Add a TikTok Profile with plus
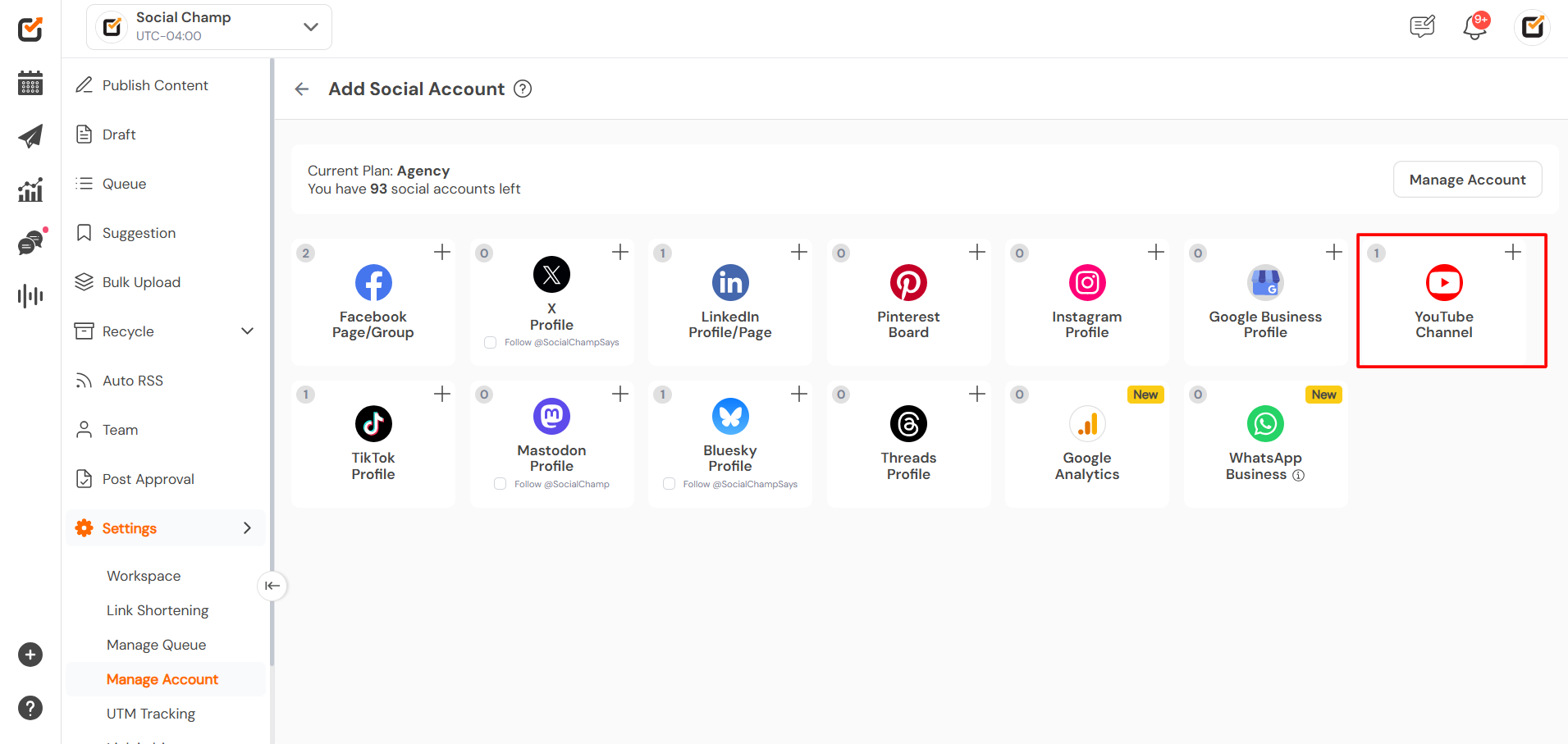 pyautogui.click(x=442, y=394)
